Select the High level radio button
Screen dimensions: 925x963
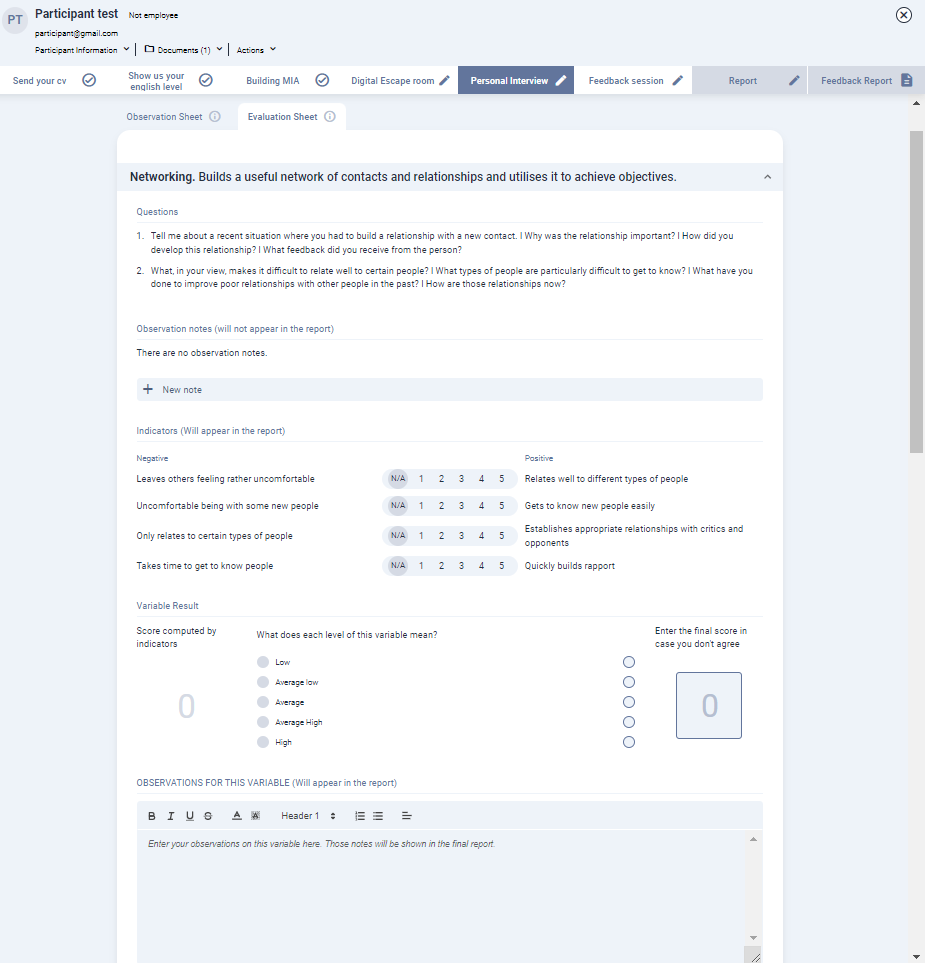point(628,742)
